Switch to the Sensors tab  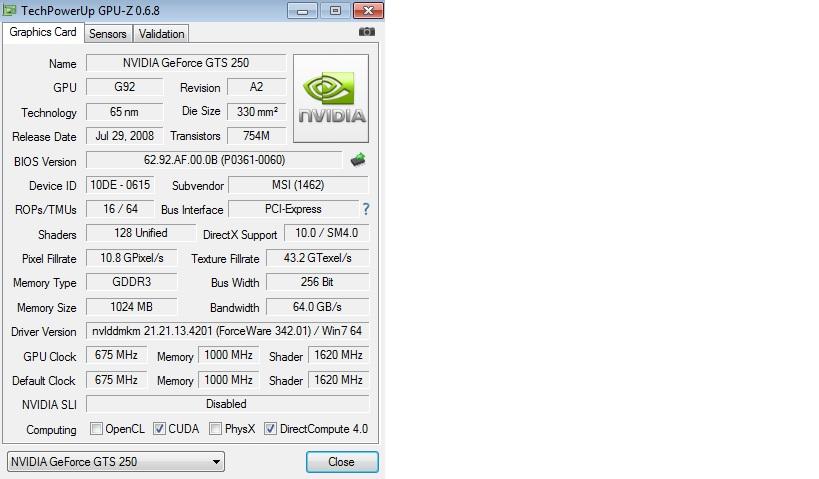[x=108, y=34]
